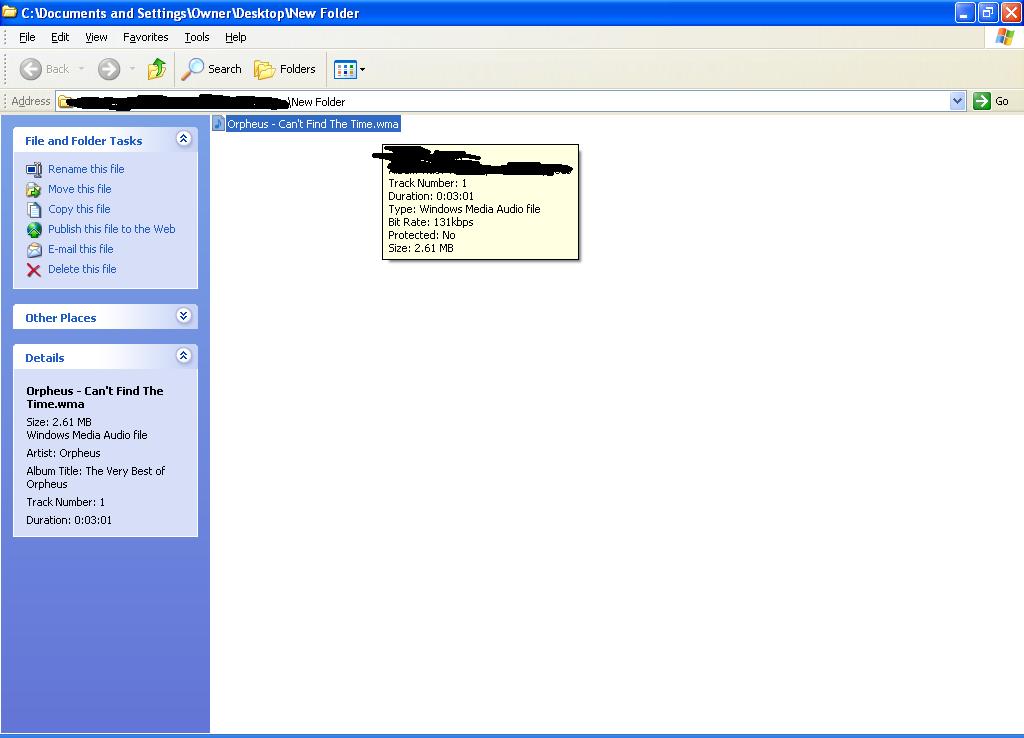Open the Help menu
This screenshot has width=1024, height=738.
click(236, 37)
